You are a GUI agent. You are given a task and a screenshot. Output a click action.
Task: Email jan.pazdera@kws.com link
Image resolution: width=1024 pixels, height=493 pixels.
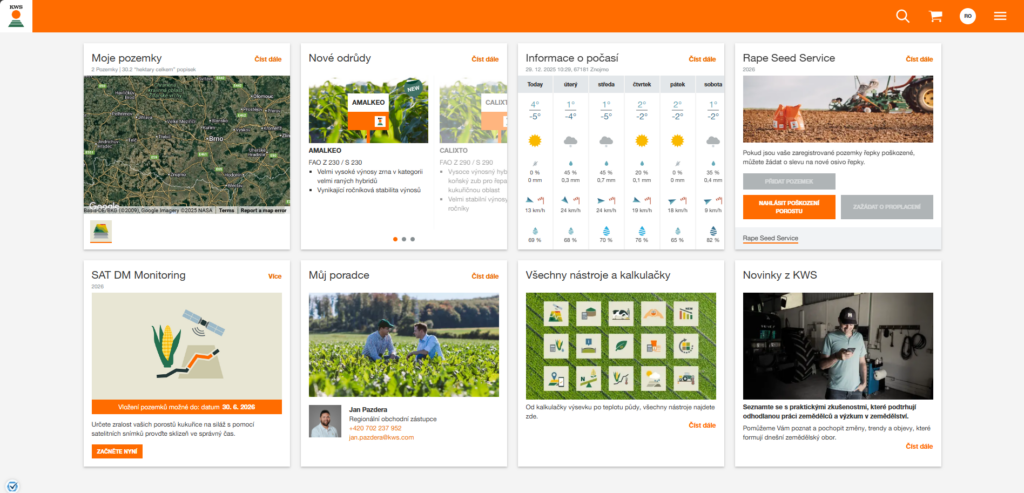click(x=380, y=438)
